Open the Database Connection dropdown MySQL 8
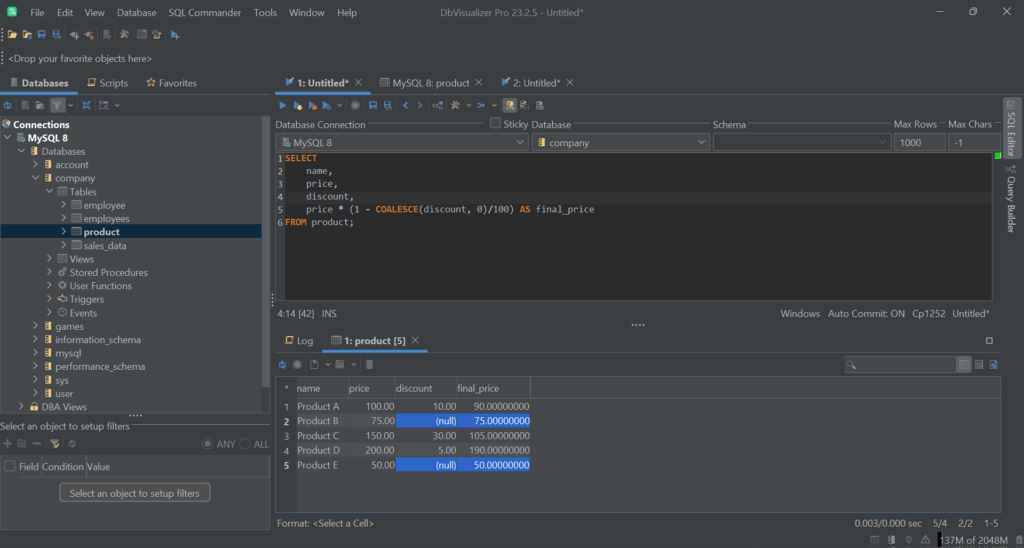 click(x=402, y=142)
